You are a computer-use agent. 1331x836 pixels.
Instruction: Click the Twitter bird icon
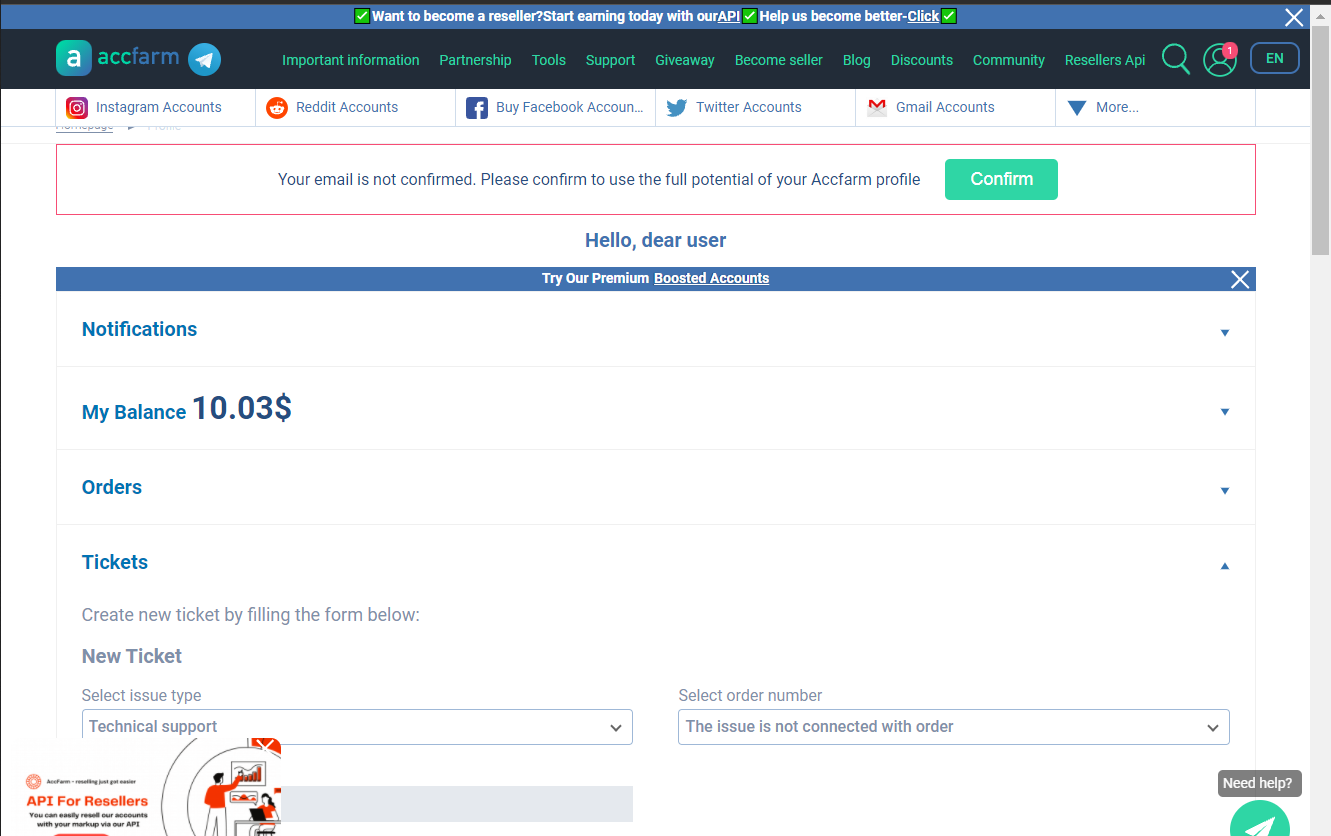(x=677, y=108)
